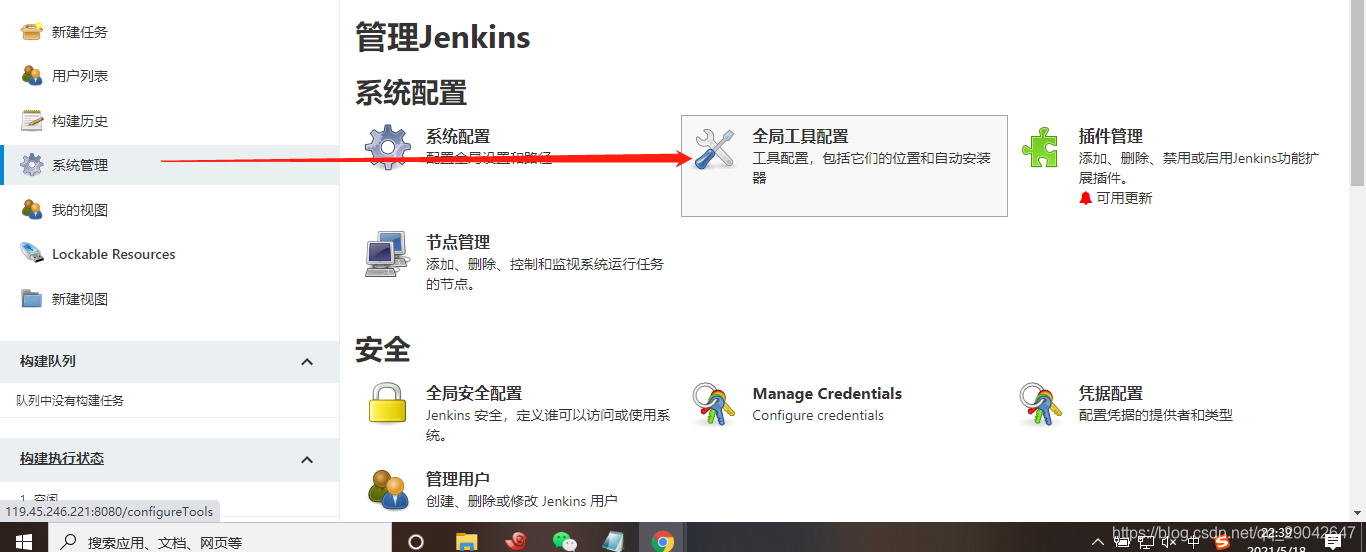This screenshot has height=552, width=1366.
Task: Click the 队列中没有构建任务 text
Action: pos(70,400)
